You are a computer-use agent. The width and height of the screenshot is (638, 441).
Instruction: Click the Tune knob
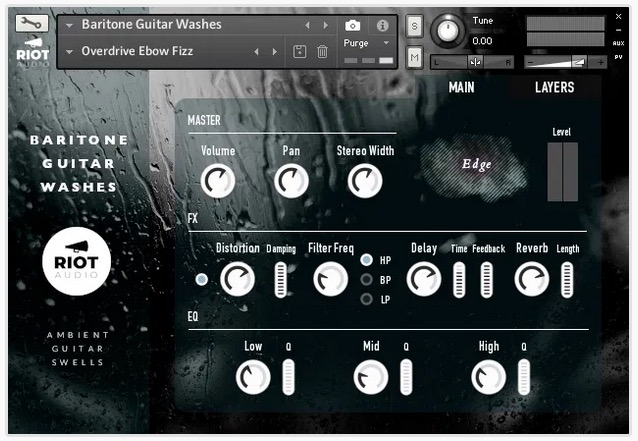[448, 31]
